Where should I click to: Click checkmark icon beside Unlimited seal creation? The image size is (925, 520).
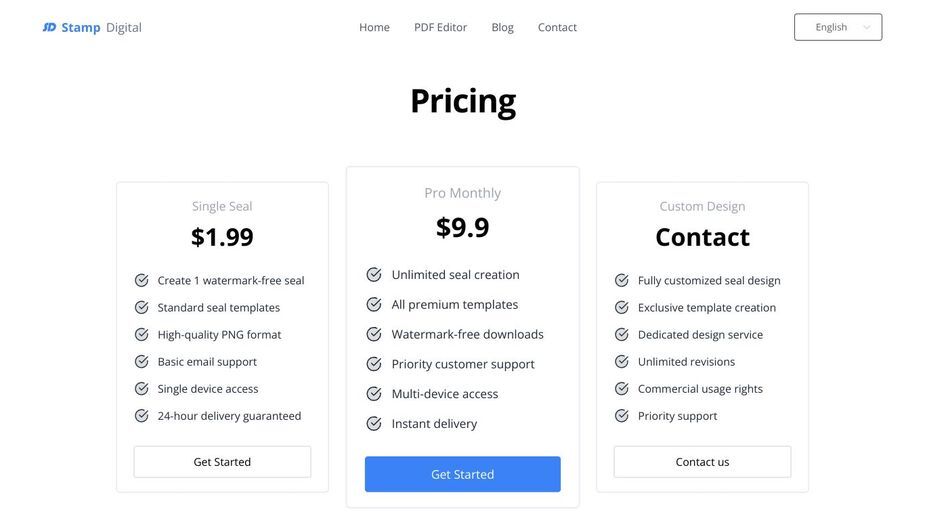click(x=374, y=274)
